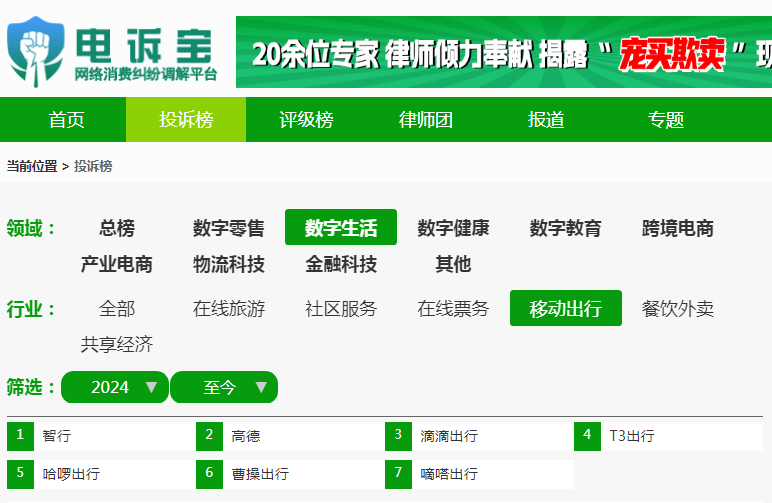Image resolution: width=772 pixels, height=503 pixels.
Task: Filter industry by 社区服务
Action: [x=341, y=309]
